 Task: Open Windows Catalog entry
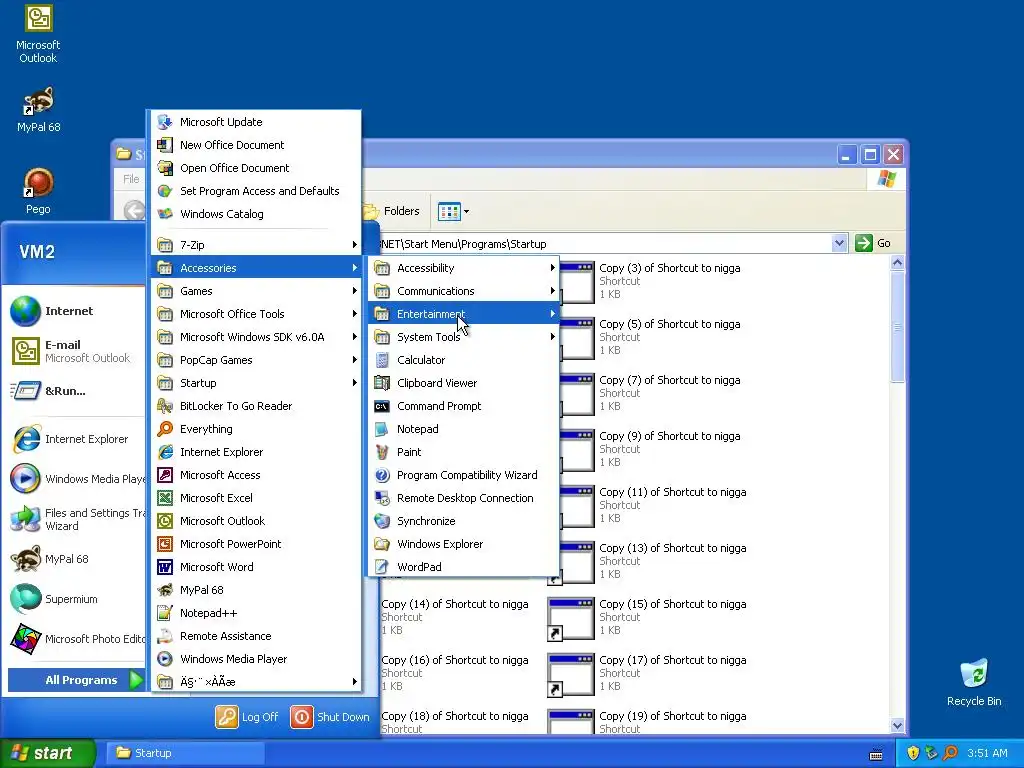256,214
